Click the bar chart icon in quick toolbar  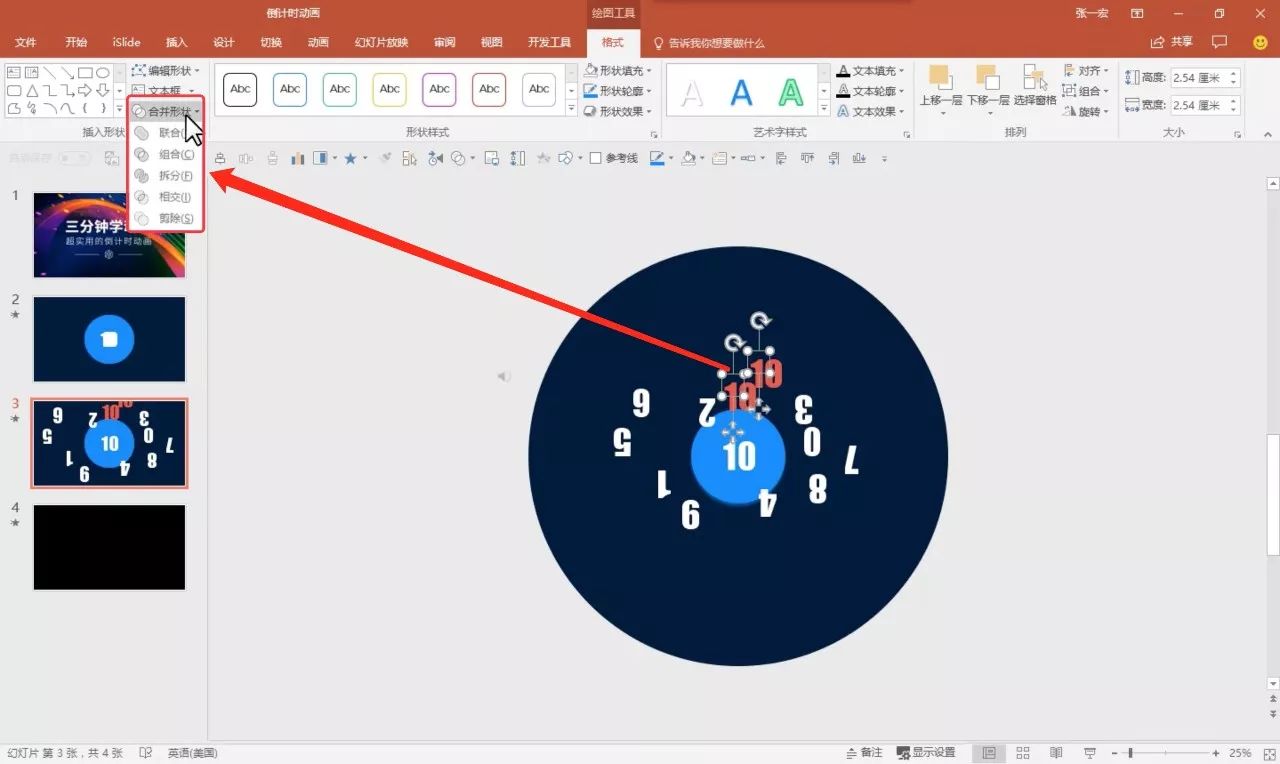(298, 158)
